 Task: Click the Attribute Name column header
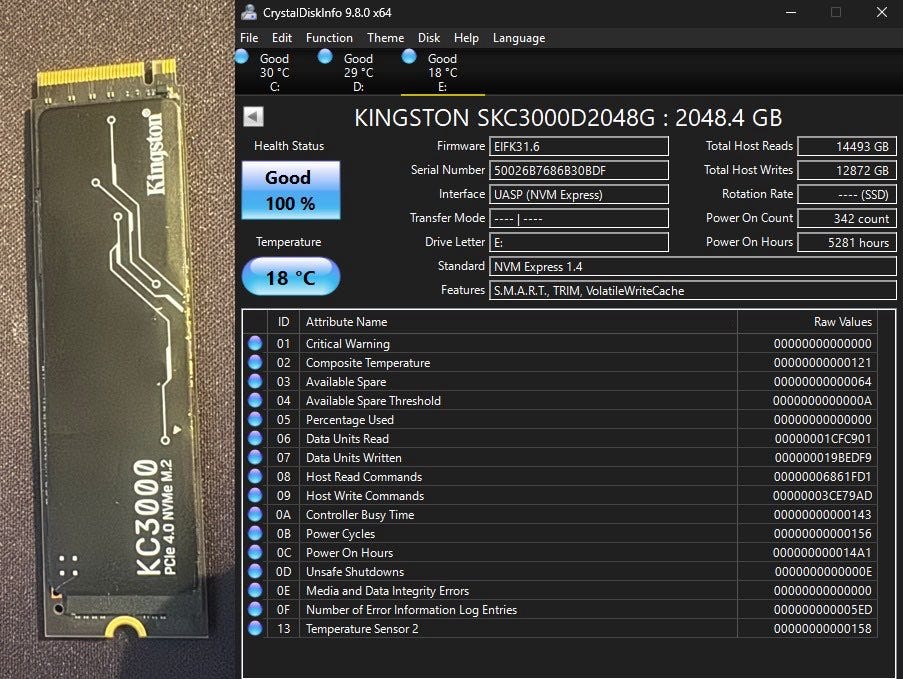tap(518, 322)
